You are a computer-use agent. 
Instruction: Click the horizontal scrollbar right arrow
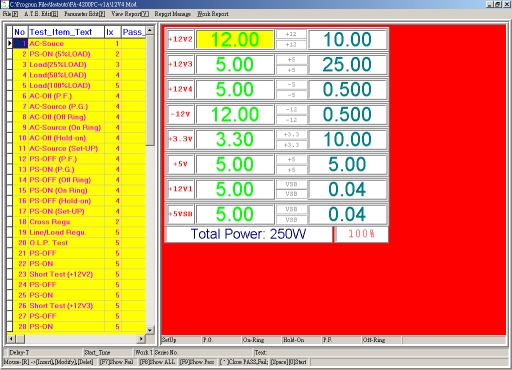click(x=141, y=339)
